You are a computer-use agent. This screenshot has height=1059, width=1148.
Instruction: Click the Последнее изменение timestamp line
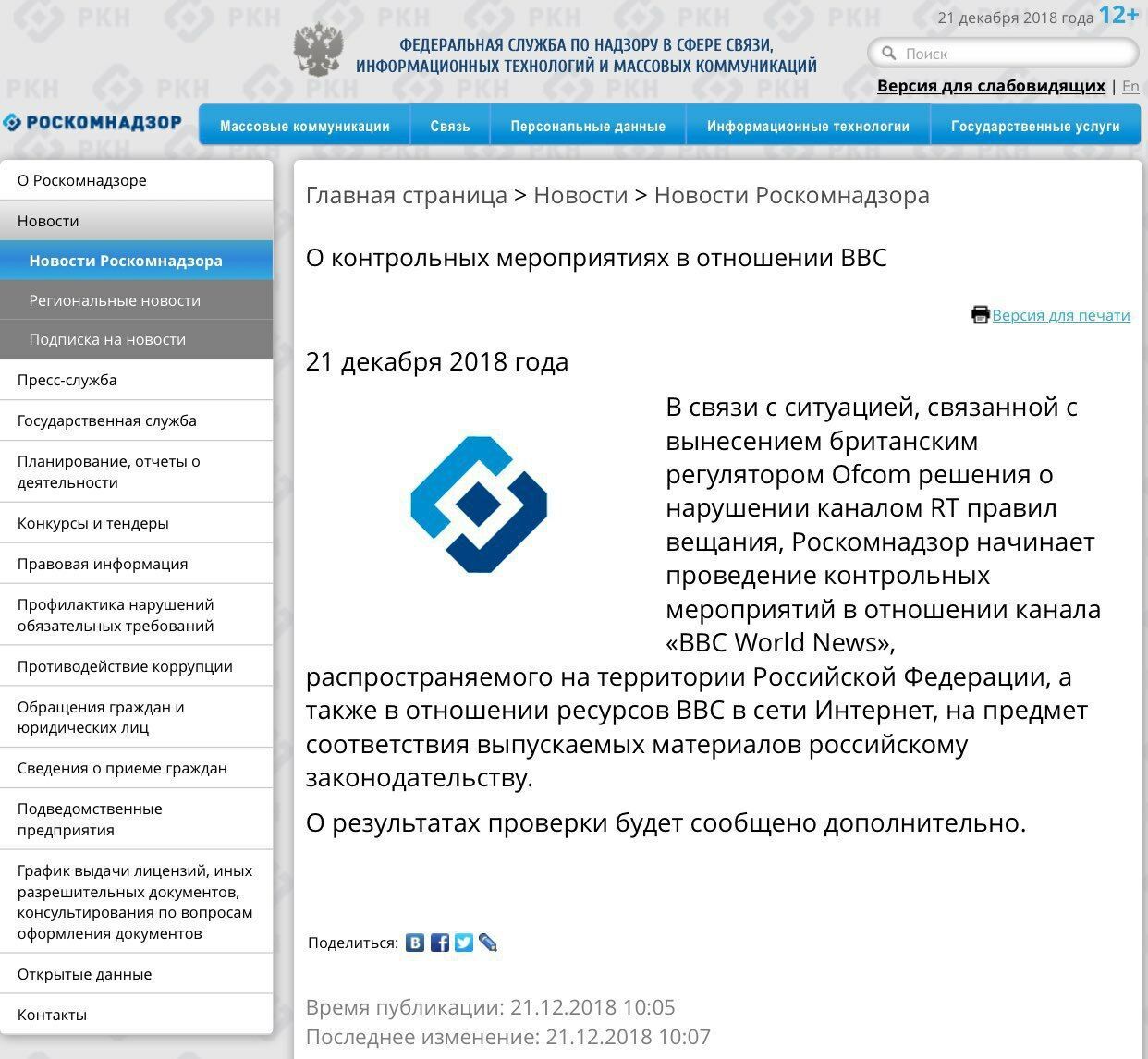(508, 1037)
